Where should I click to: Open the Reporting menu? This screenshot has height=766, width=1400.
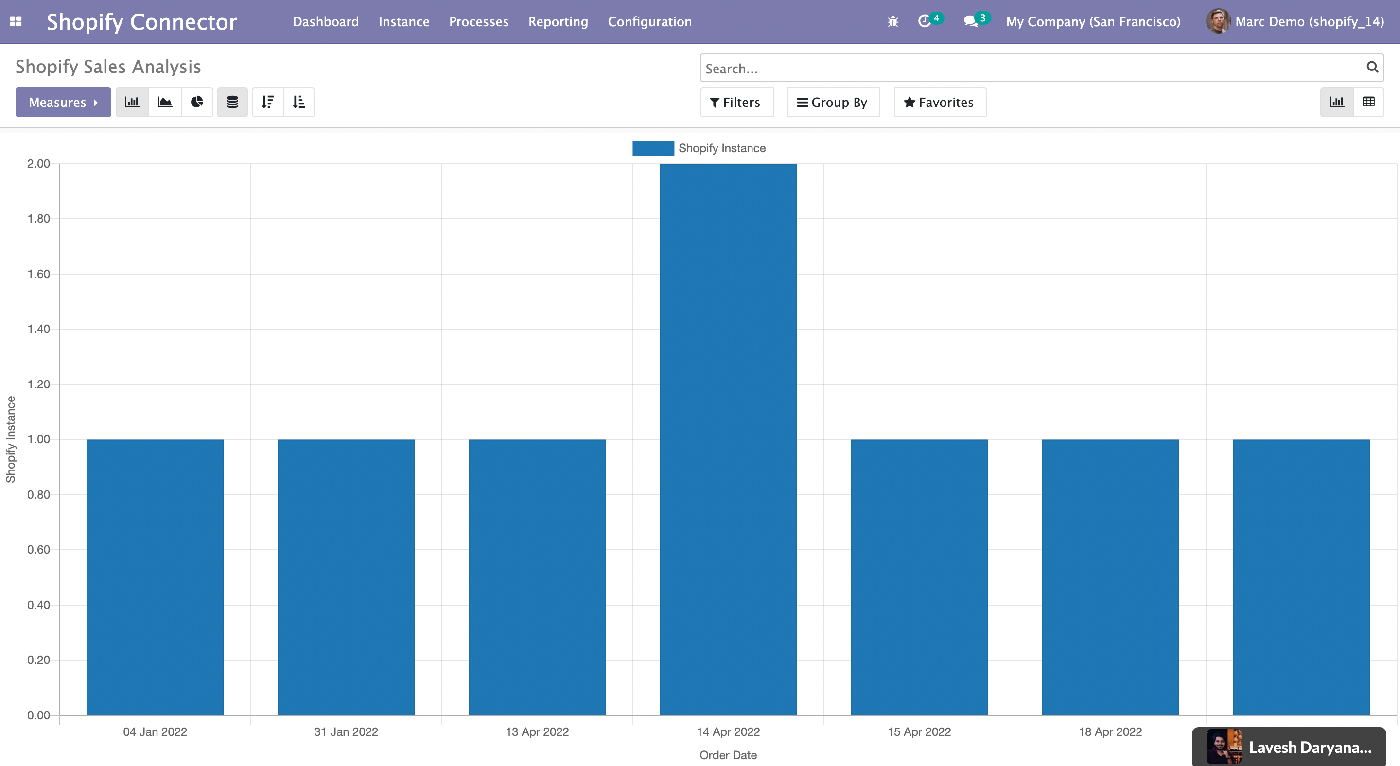pos(558,21)
